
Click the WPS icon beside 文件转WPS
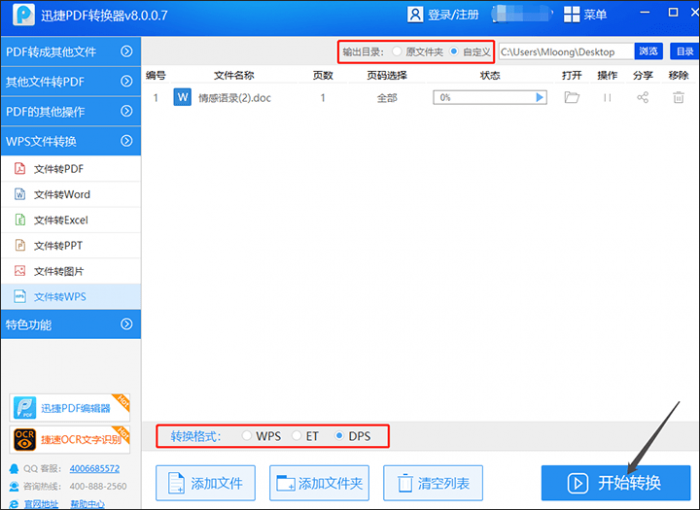coord(20,297)
